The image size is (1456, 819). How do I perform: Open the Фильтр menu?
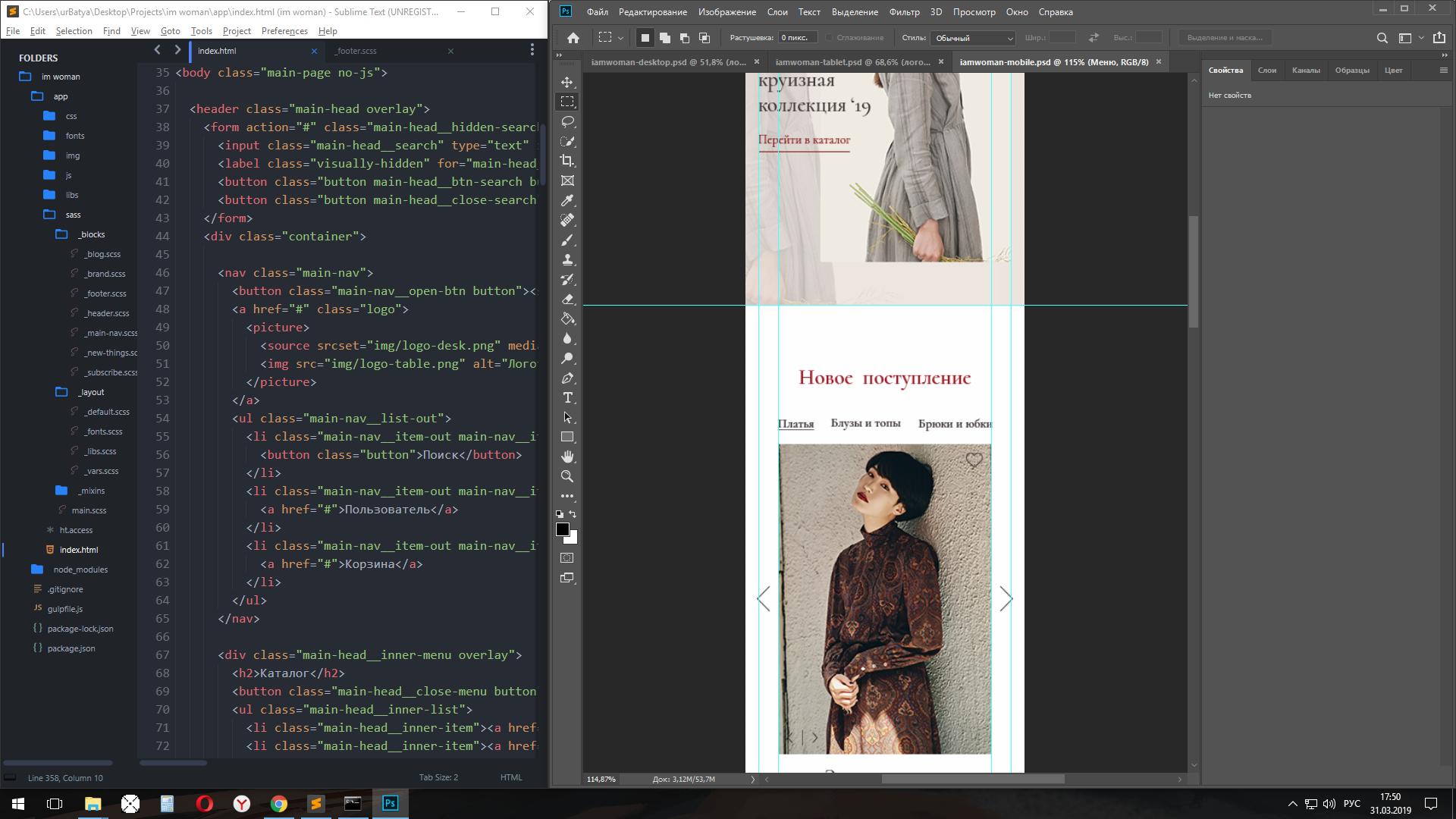point(904,12)
